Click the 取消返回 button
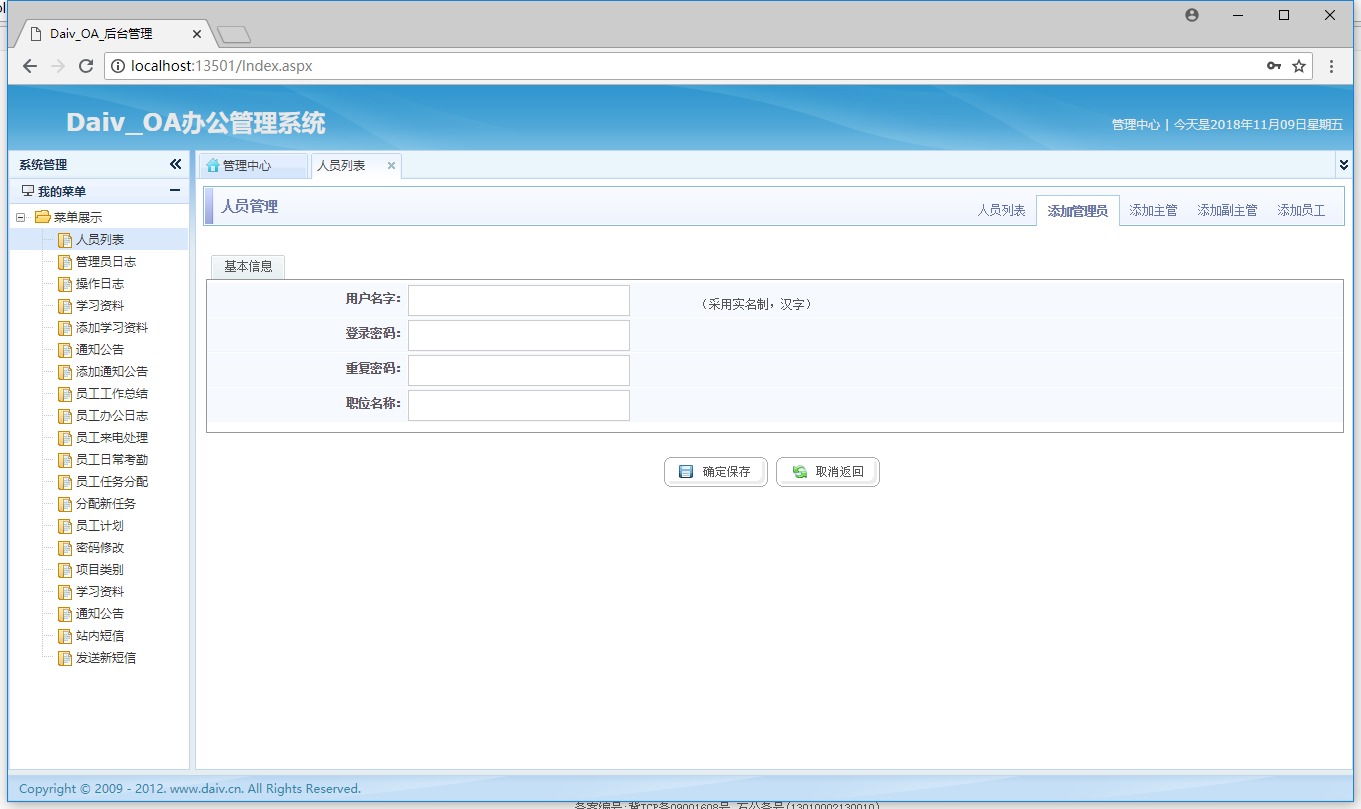 828,472
